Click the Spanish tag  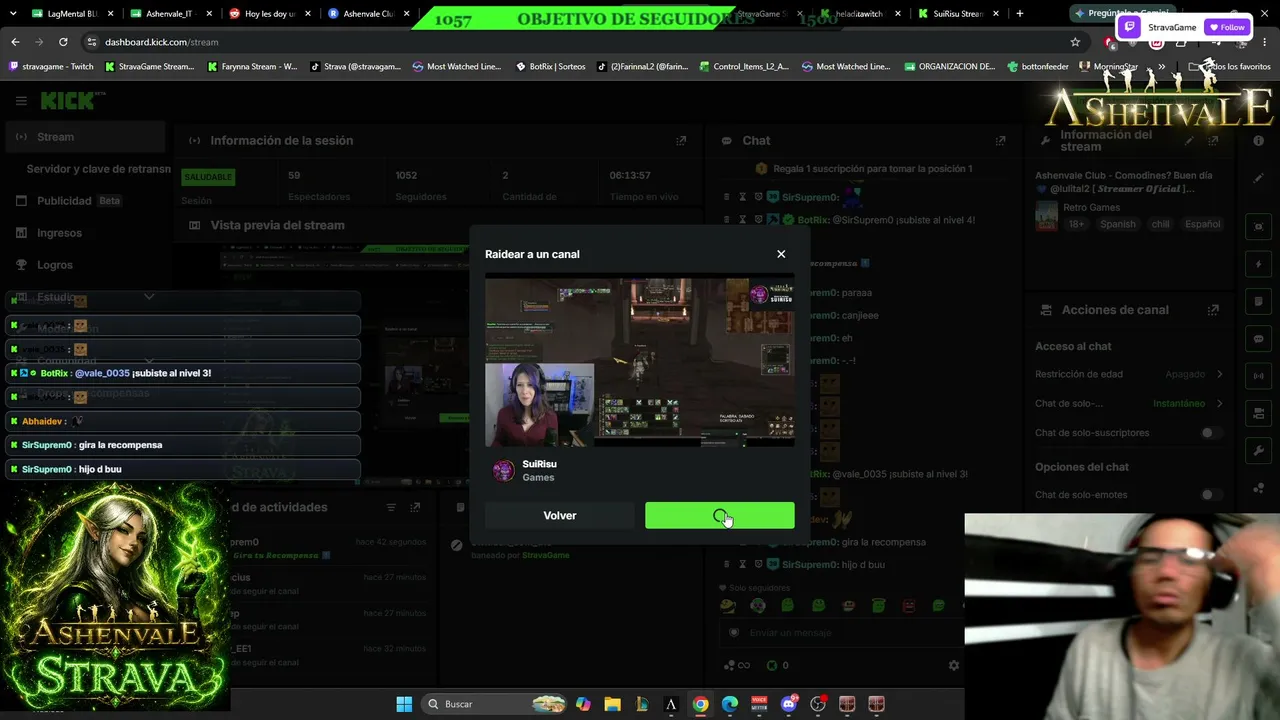pyautogui.click(x=1118, y=224)
